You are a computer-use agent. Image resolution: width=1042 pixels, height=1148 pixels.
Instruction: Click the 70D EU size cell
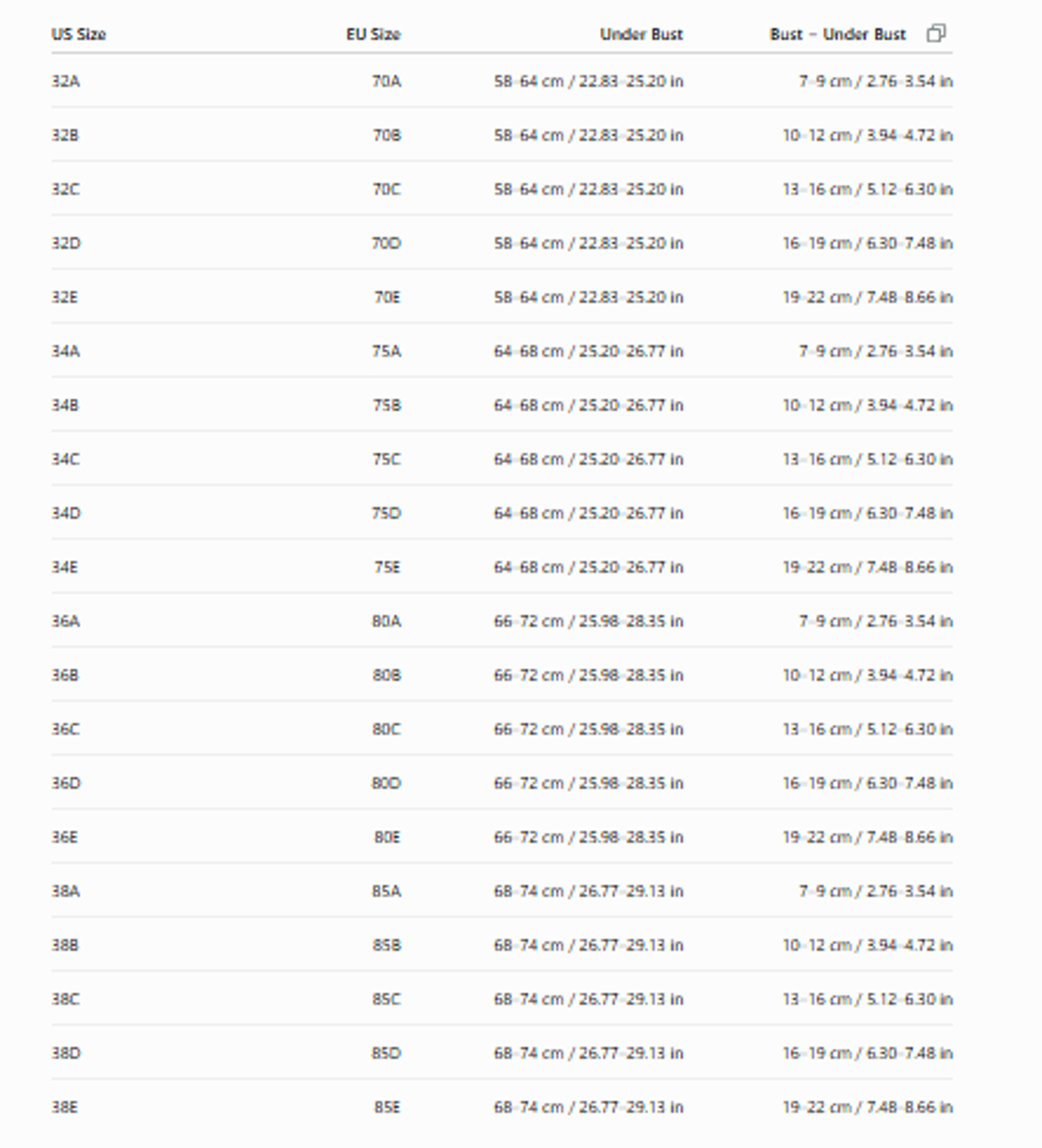(x=386, y=243)
